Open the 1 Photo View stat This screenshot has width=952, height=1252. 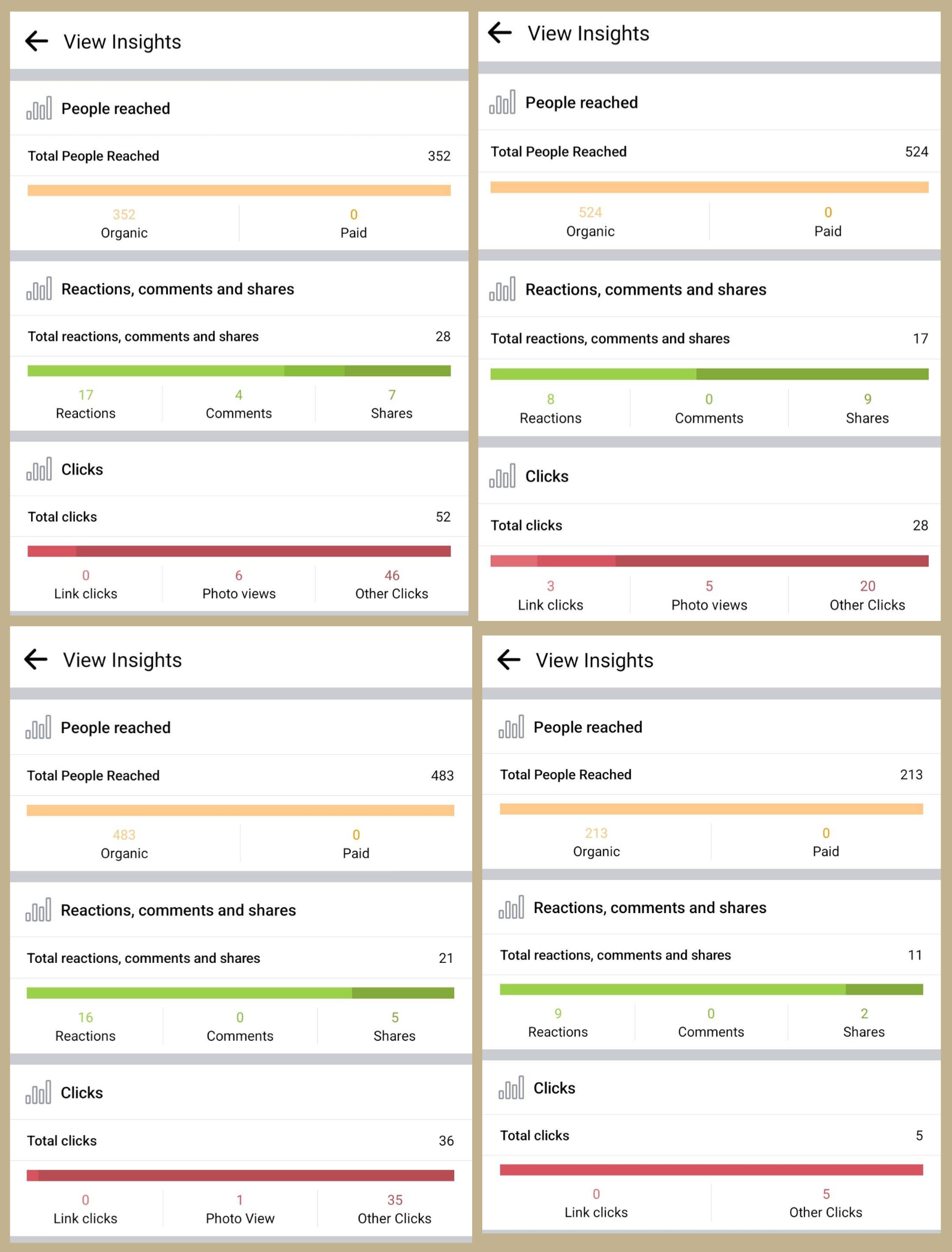[240, 1209]
